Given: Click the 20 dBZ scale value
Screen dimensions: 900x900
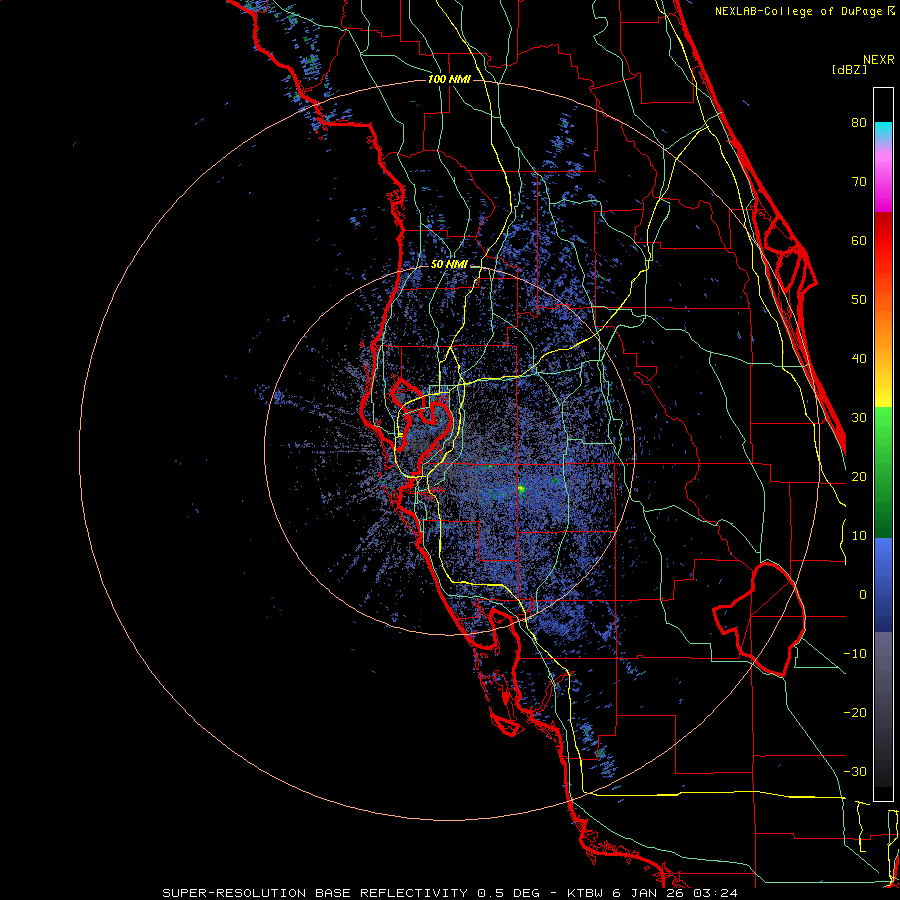Looking at the screenshot, I should [859, 476].
